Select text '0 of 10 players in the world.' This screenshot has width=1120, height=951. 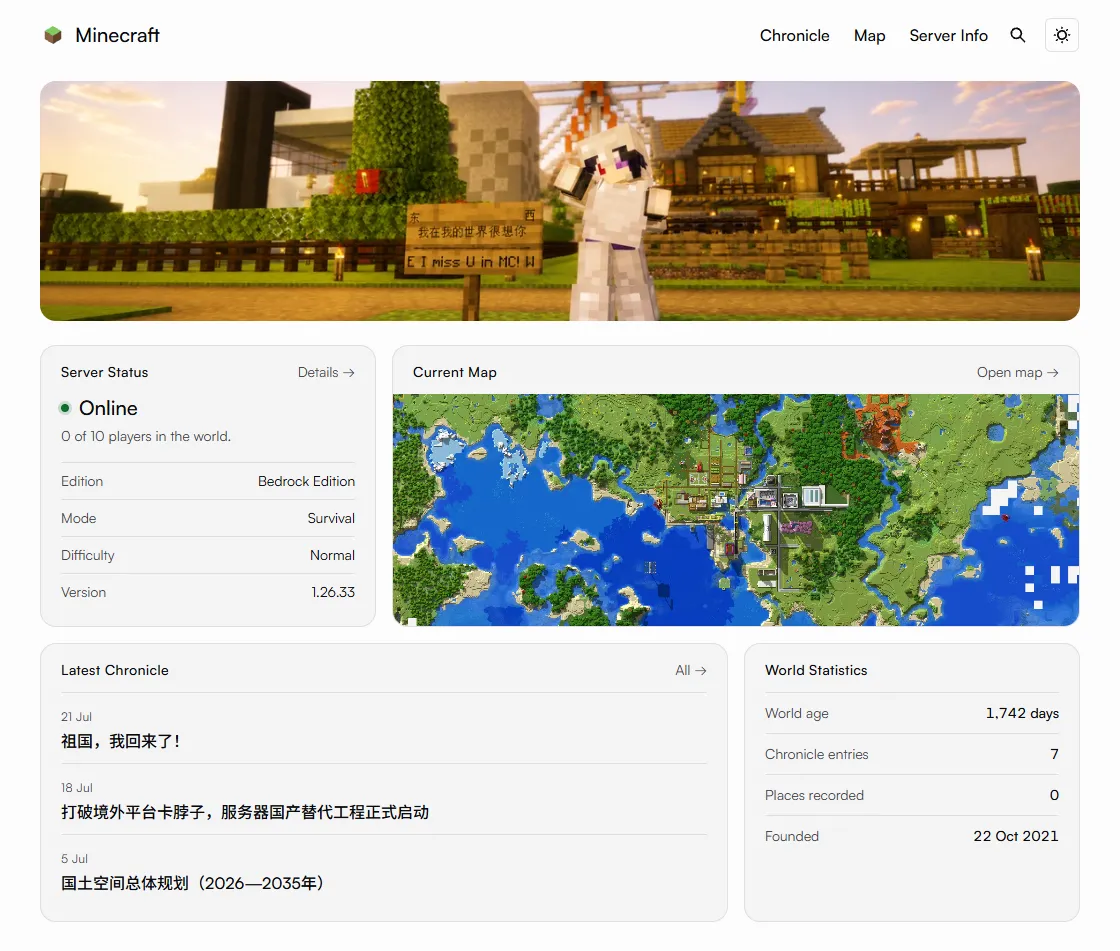tap(146, 436)
